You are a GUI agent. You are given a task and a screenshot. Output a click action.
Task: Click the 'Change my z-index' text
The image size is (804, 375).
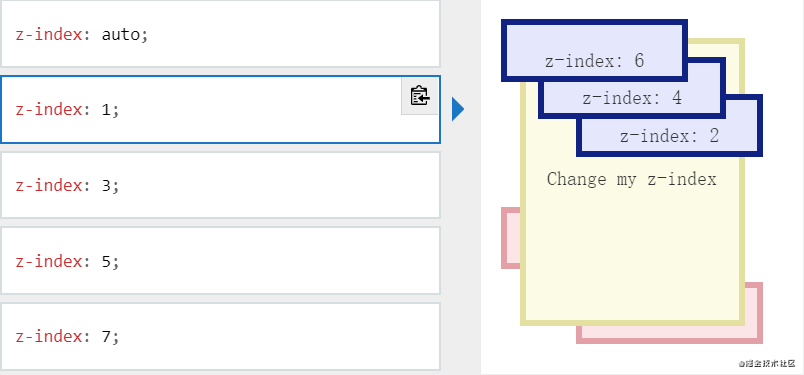point(631,179)
